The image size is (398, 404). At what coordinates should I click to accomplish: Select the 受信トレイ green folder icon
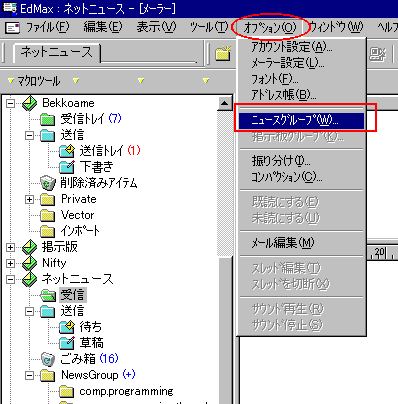[x=47, y=119]
